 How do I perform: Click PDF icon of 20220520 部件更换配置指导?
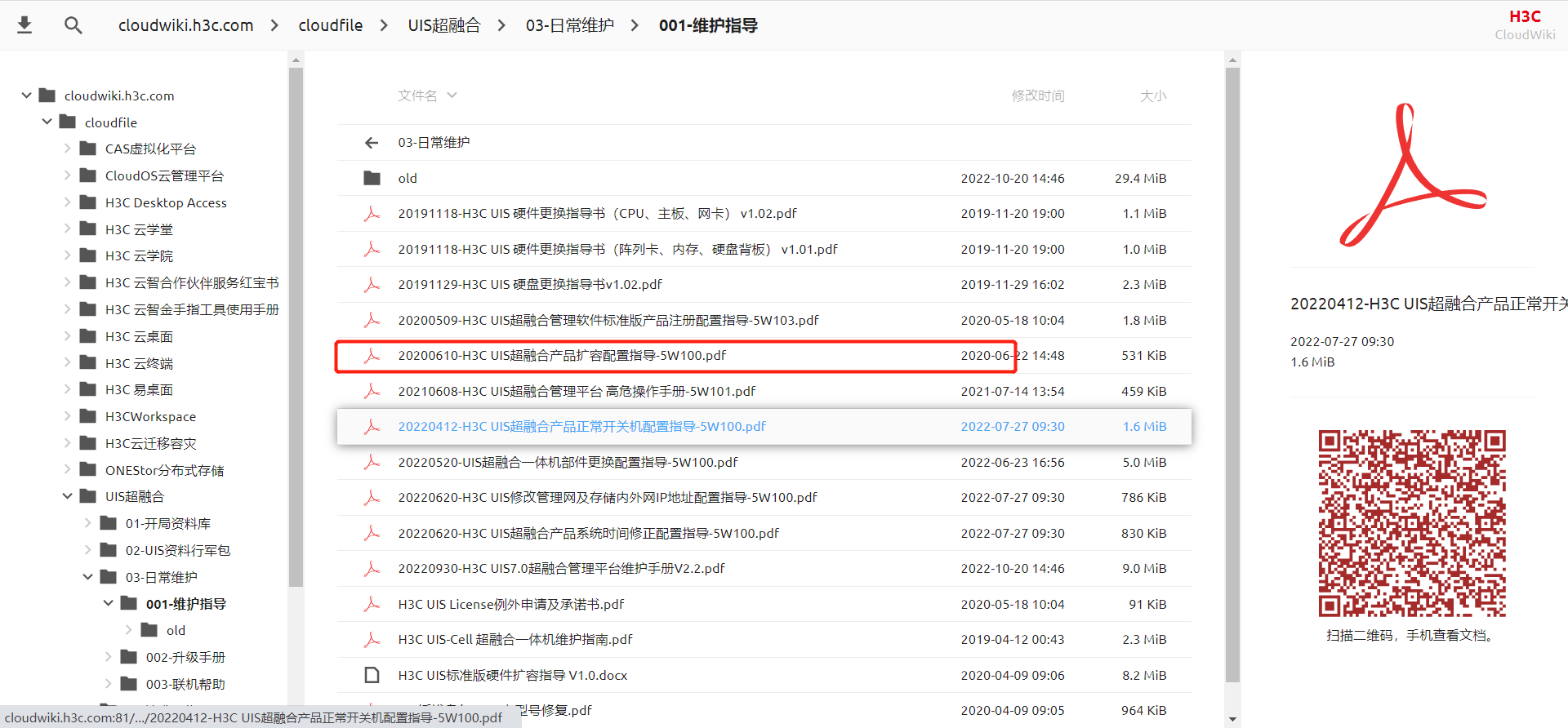tap(372, 462)
